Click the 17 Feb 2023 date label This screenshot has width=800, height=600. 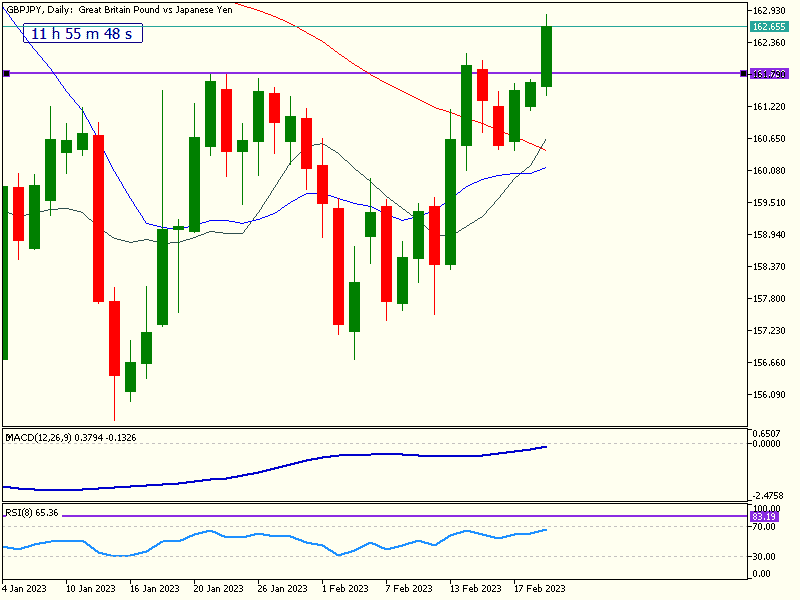(x=540, y=588)
